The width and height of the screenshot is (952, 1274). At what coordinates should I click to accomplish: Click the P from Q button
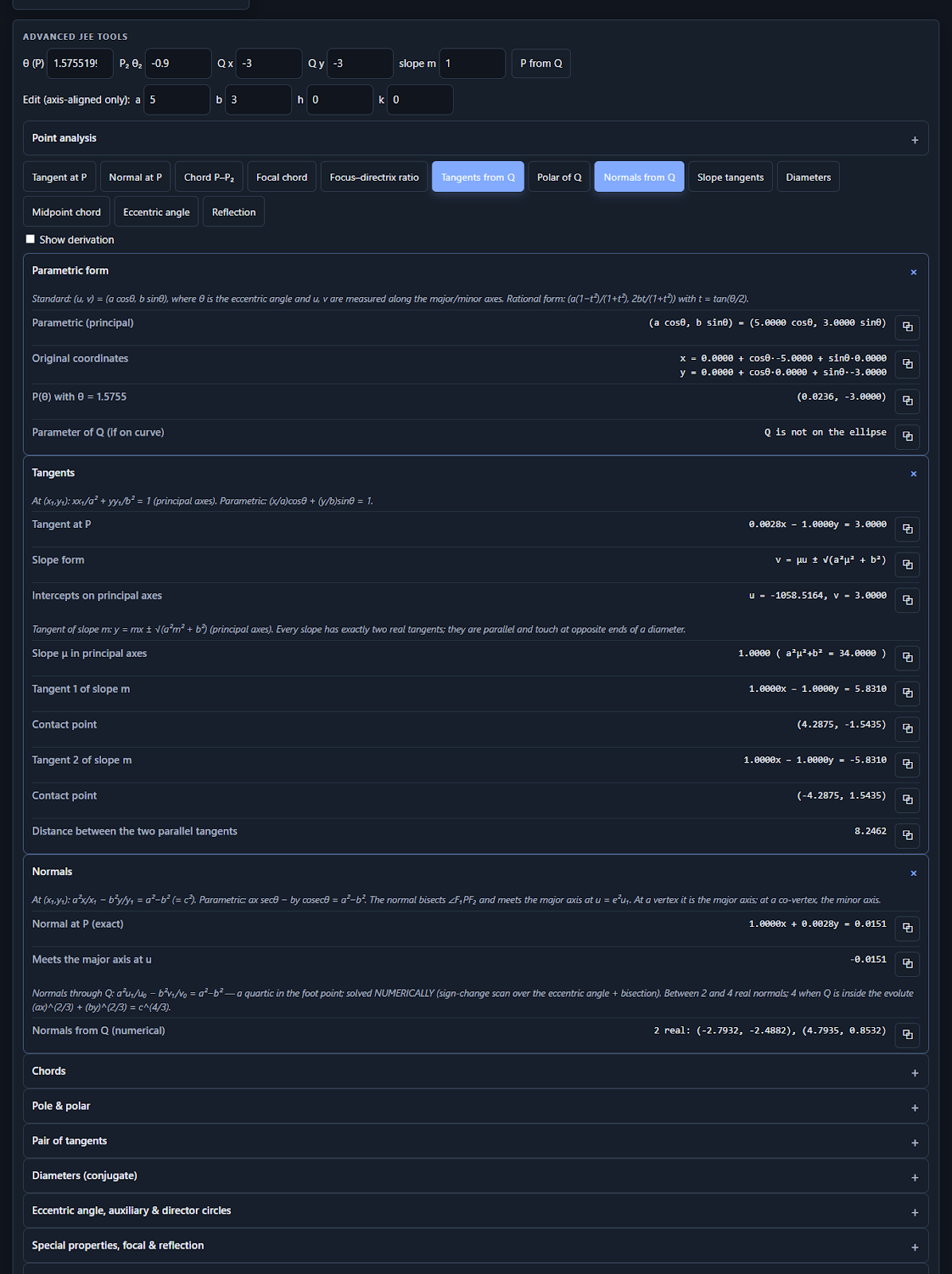(540, 64)
